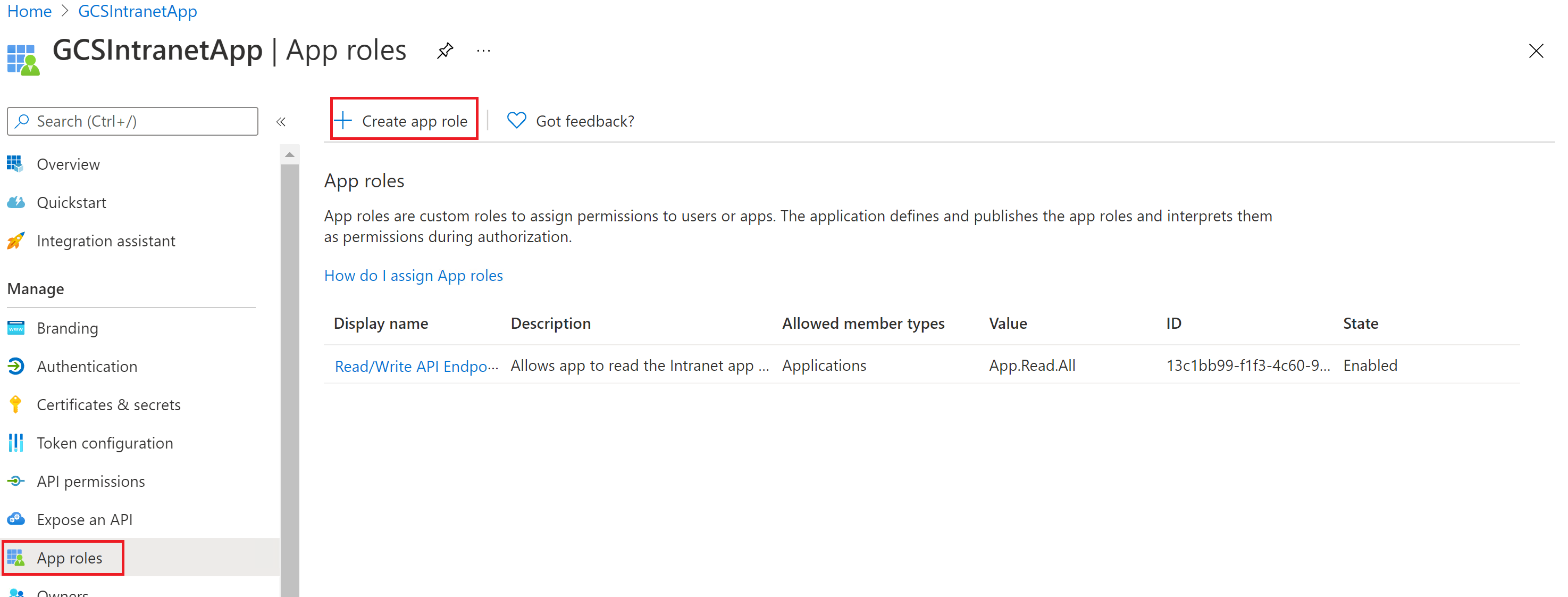Navigate to Home breadcrumb
Viewport: 1568px width, 597px height.
coord(29,11)
